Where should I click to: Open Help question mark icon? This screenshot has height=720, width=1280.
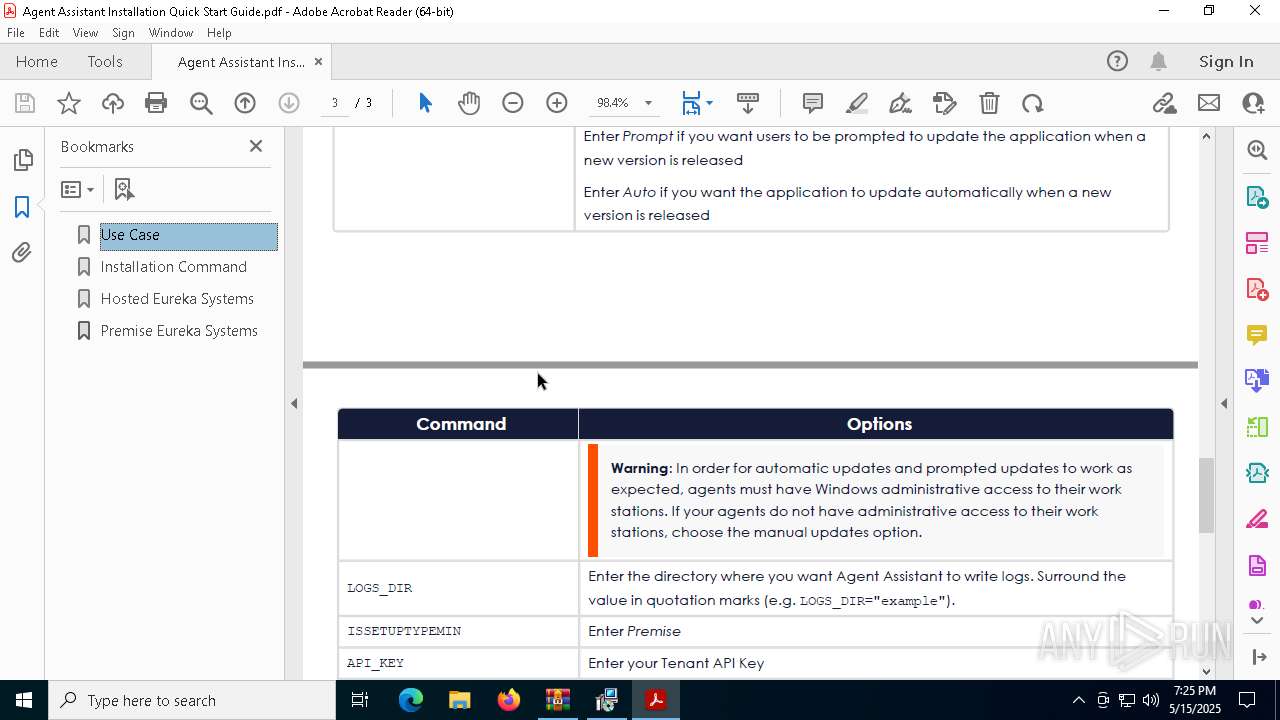click(x=1117, y=62)
